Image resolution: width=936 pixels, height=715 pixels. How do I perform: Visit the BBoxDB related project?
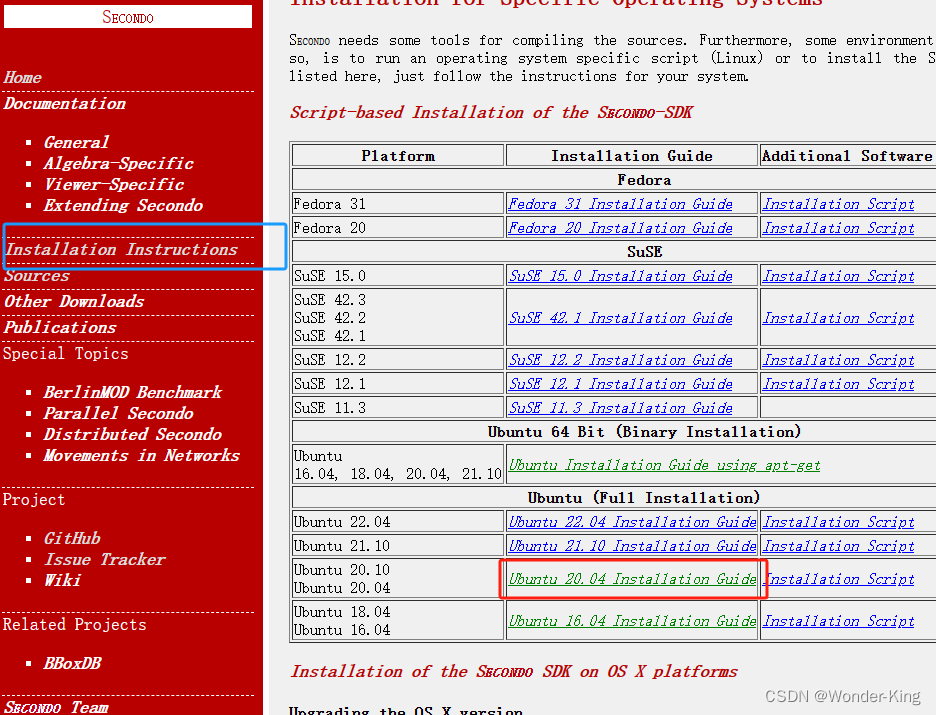click(x=72, y=663)
